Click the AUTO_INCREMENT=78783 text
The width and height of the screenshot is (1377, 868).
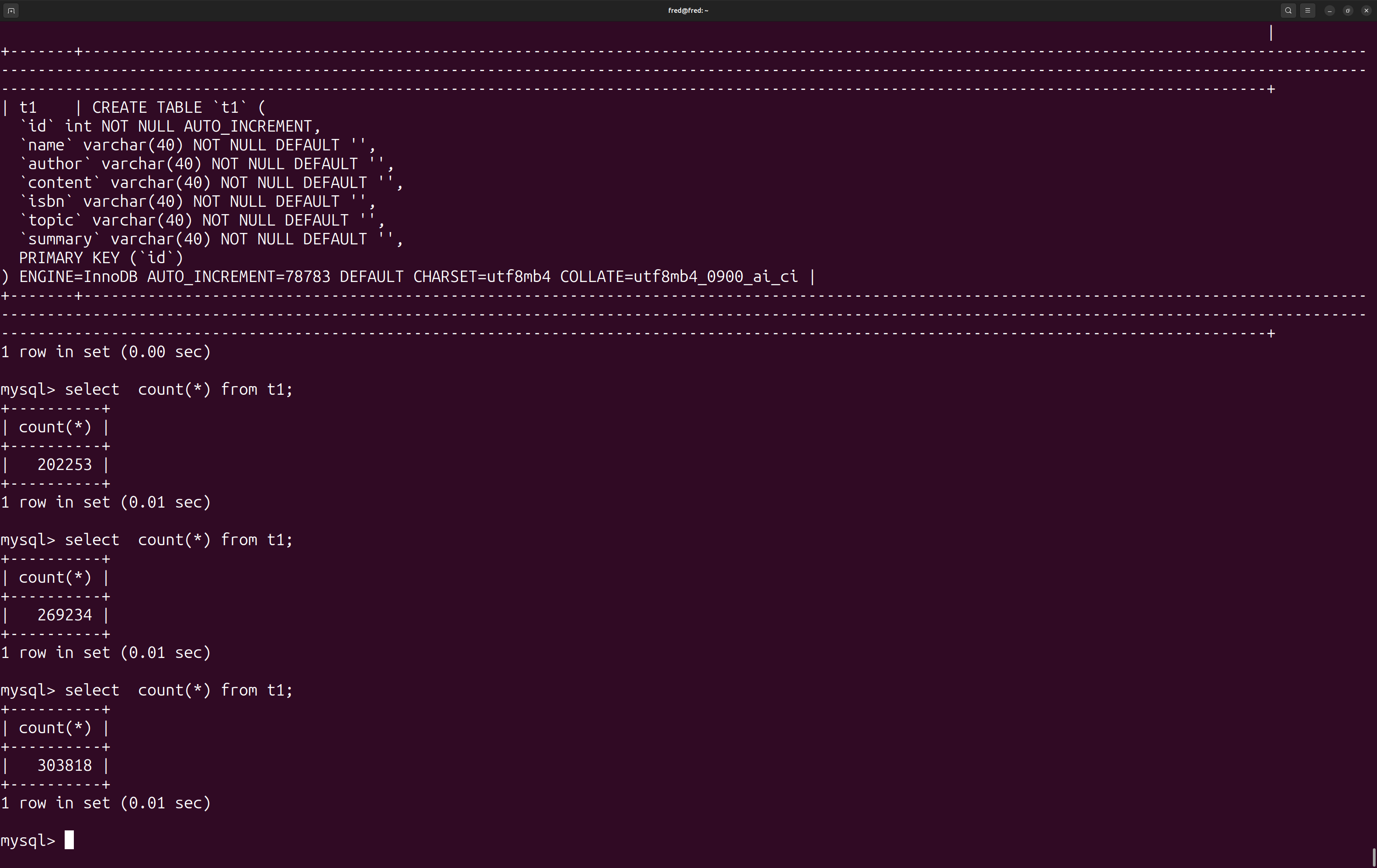pyautogui.click(x=239, y=277)
